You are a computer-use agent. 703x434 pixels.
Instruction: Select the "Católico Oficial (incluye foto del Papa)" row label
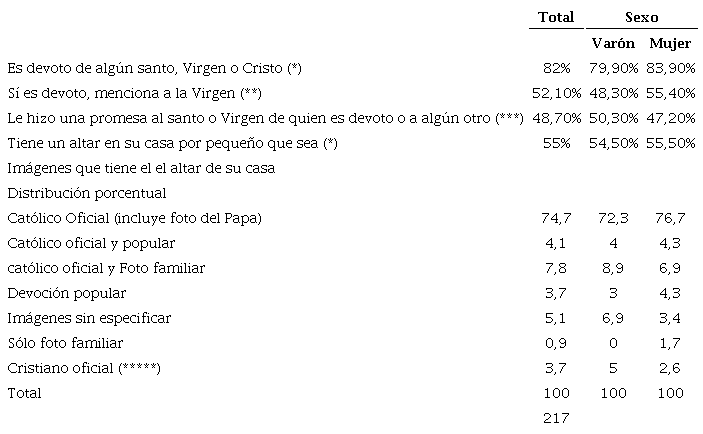[x=134, y=218]
